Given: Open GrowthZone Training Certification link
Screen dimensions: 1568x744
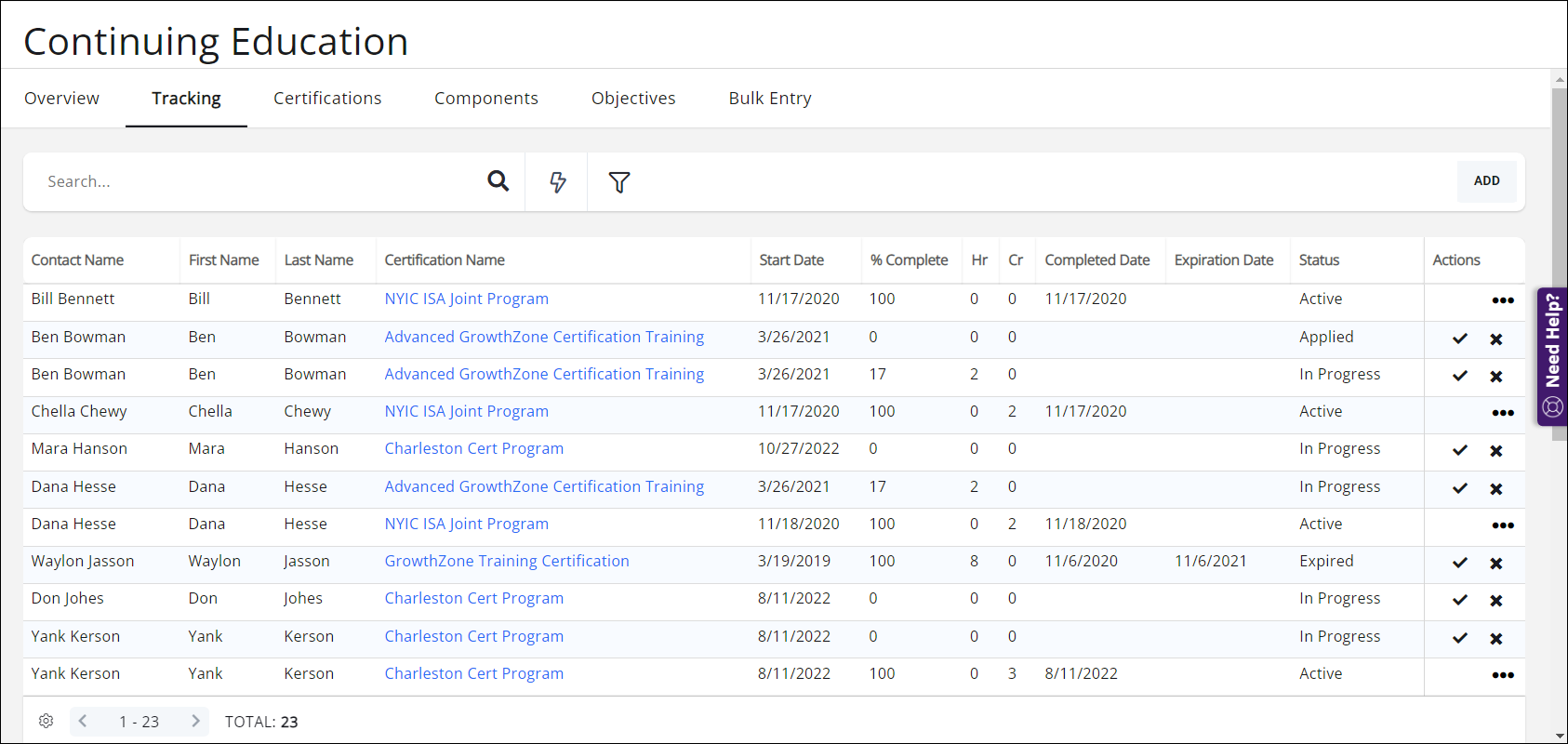Looking at the screenshot, I should coord(507,561).
